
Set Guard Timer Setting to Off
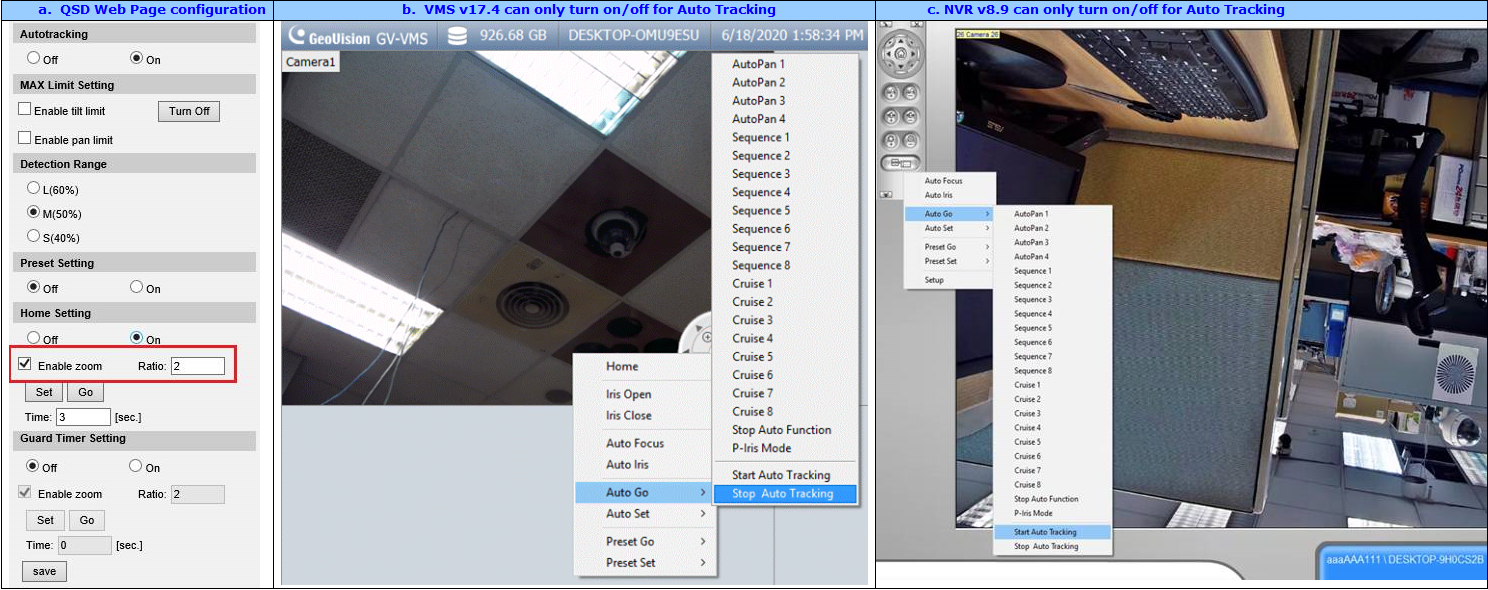coord(33,466)
